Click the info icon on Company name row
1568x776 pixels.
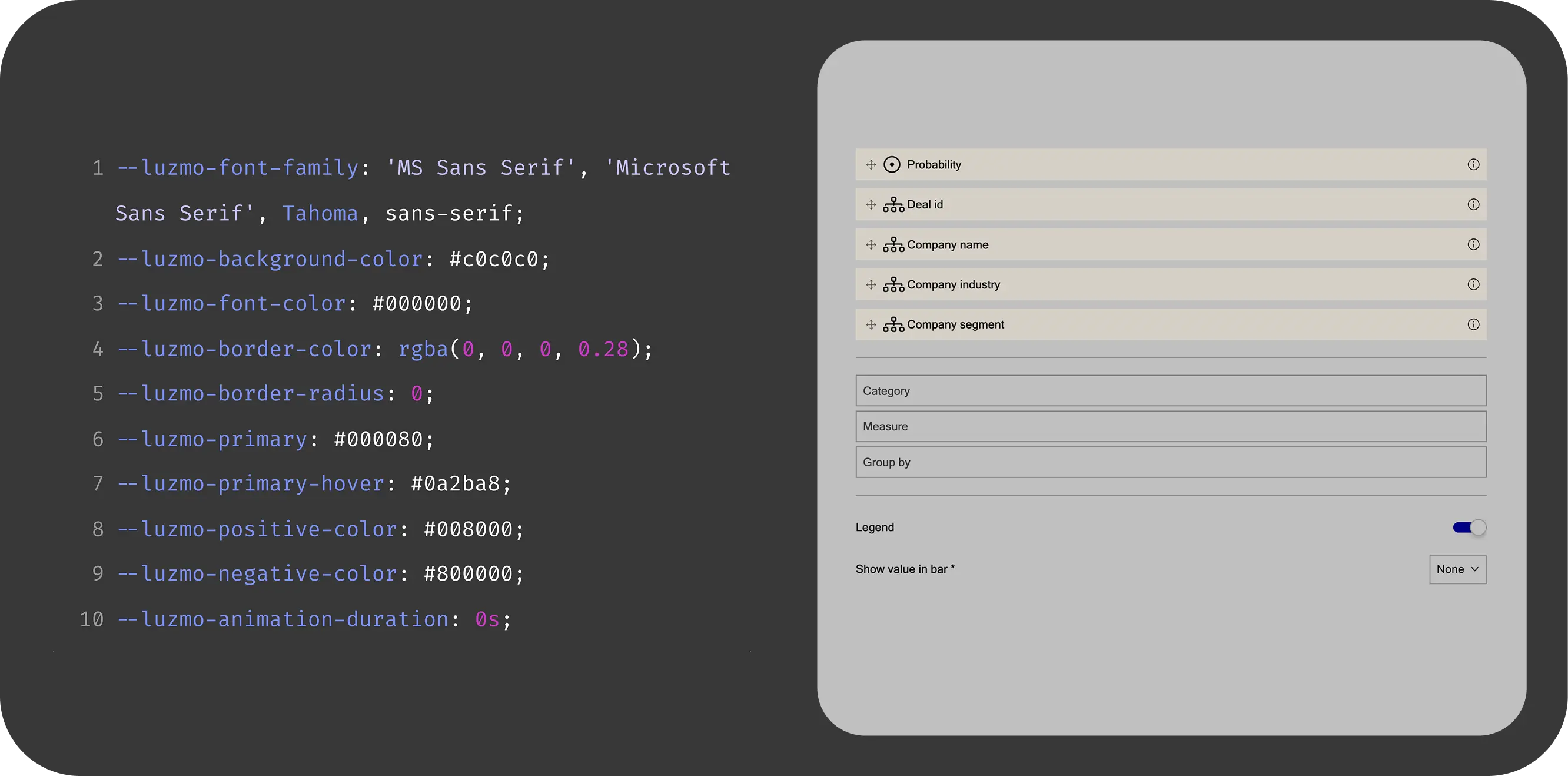(x=1473, y=245)
